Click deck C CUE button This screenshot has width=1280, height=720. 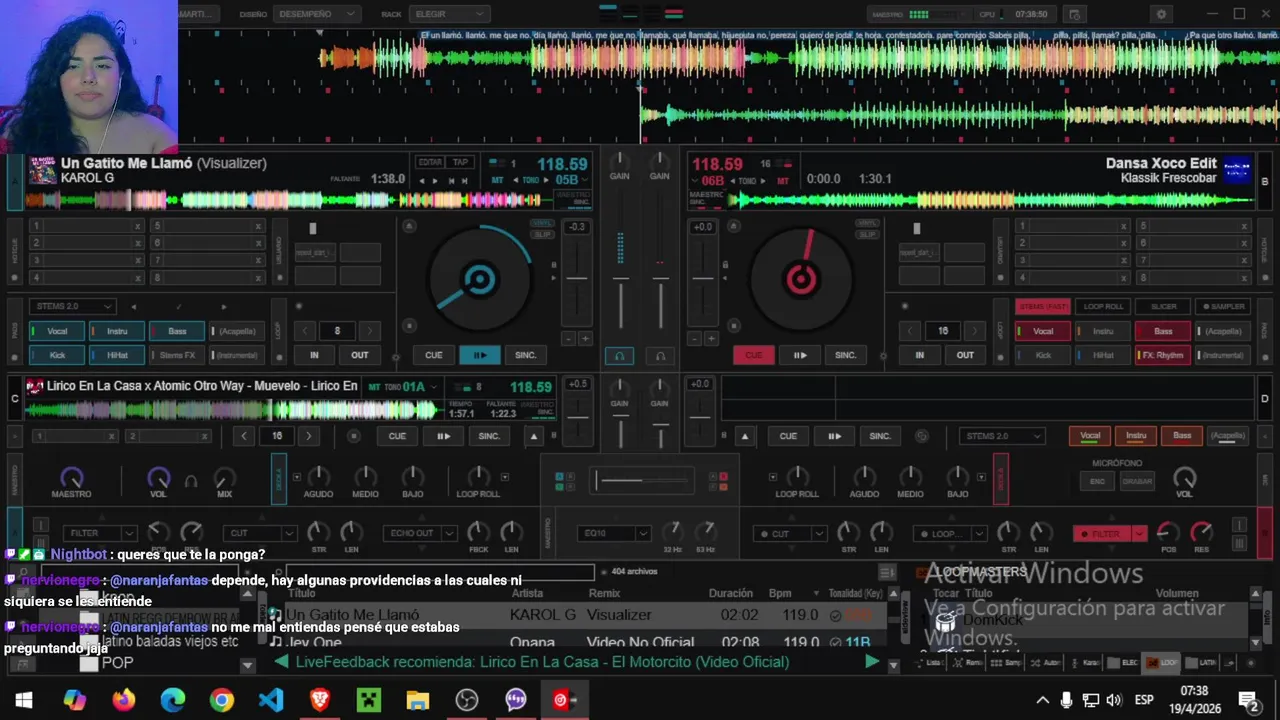point(397,436)
